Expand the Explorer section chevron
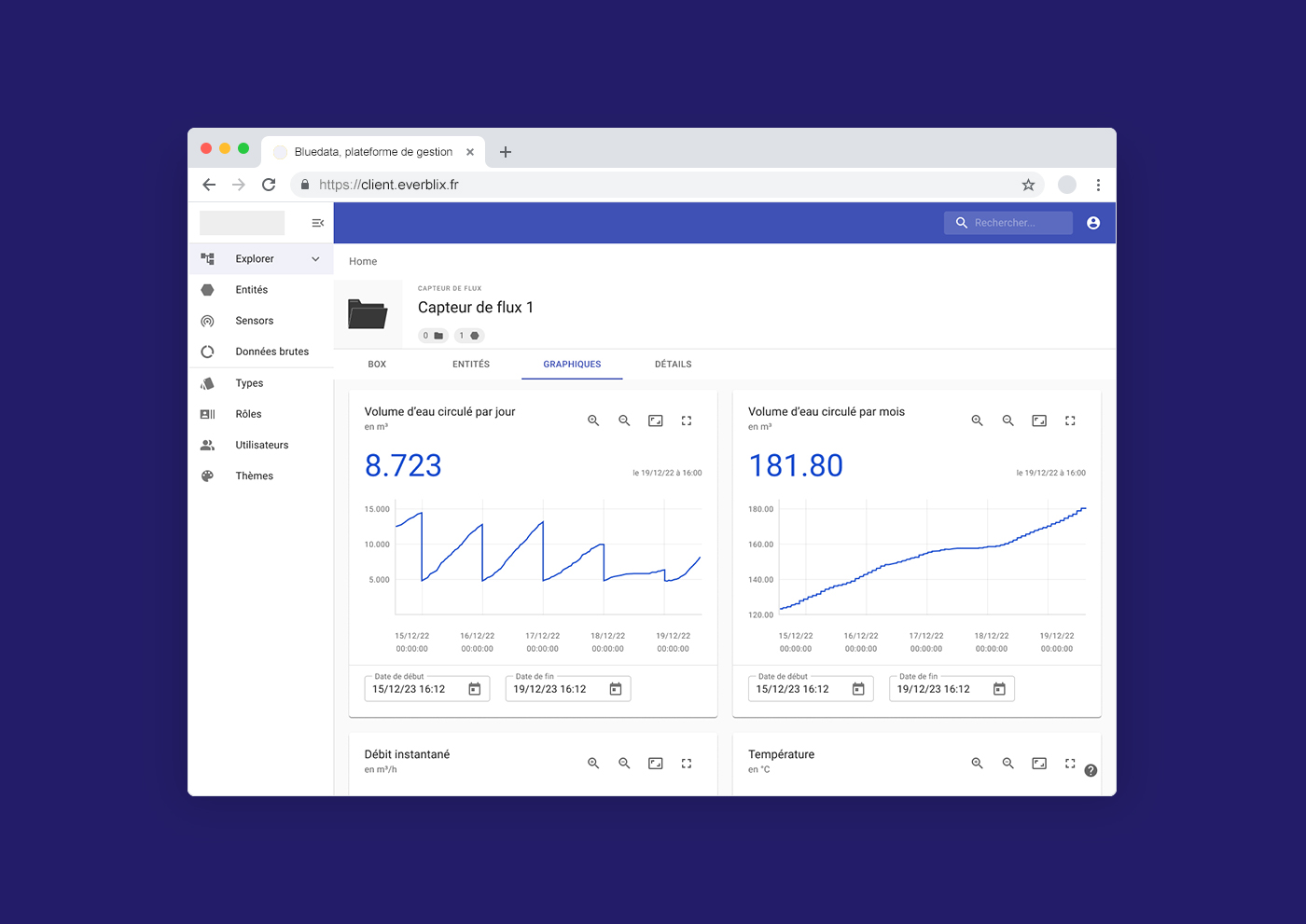The height and width of the screenshot is (924, 1306). click(x=315, y=259)
